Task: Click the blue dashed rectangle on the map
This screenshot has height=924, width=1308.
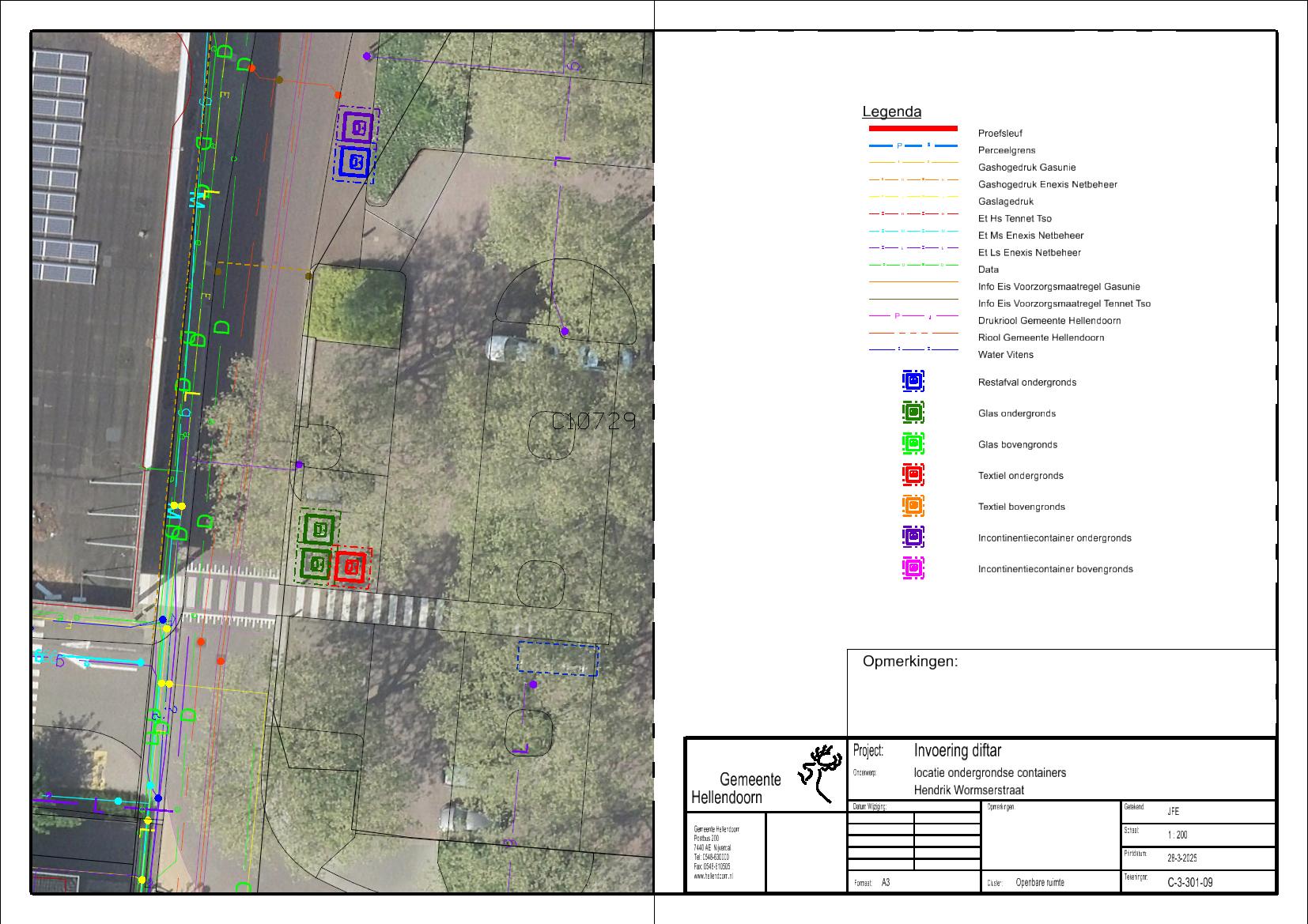Action: [558, 659]
